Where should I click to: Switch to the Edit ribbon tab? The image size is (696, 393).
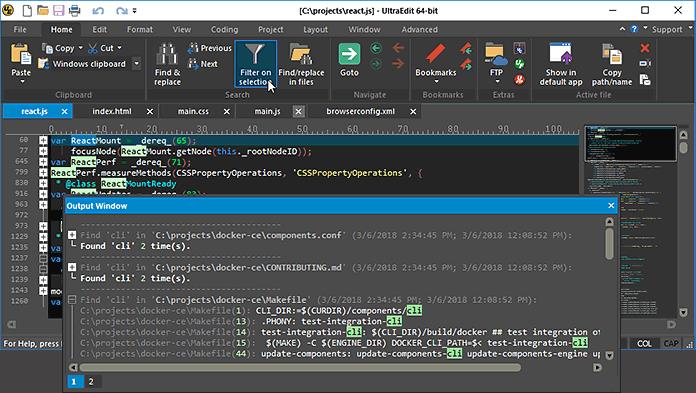99,29
